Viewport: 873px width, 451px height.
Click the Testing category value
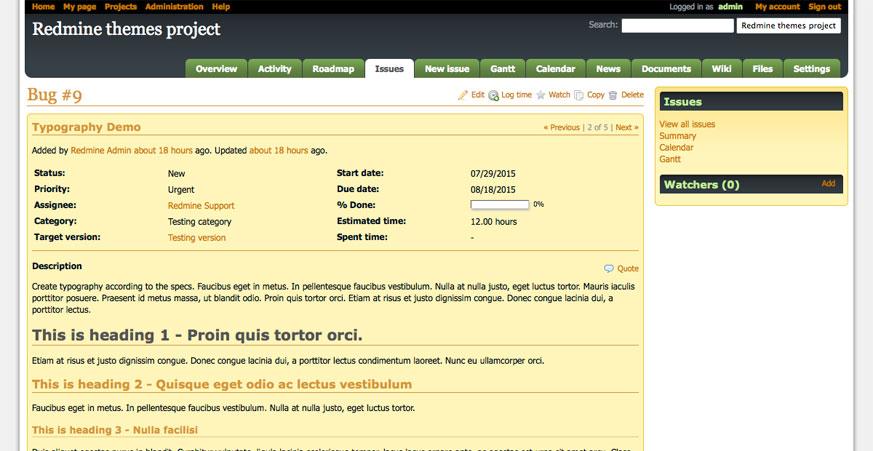point(199,222)
